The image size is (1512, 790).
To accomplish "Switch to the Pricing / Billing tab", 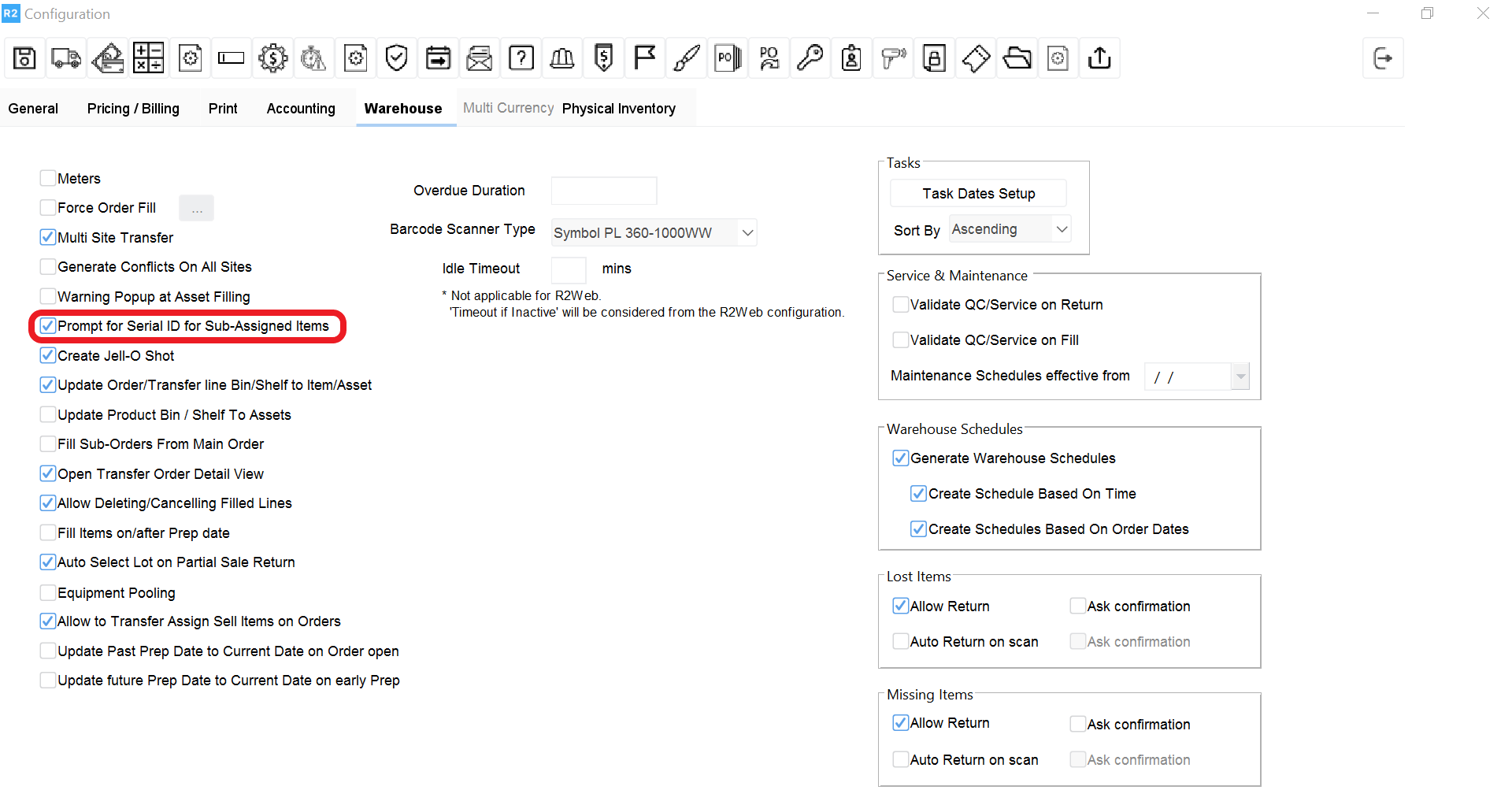I will point(133,109).
